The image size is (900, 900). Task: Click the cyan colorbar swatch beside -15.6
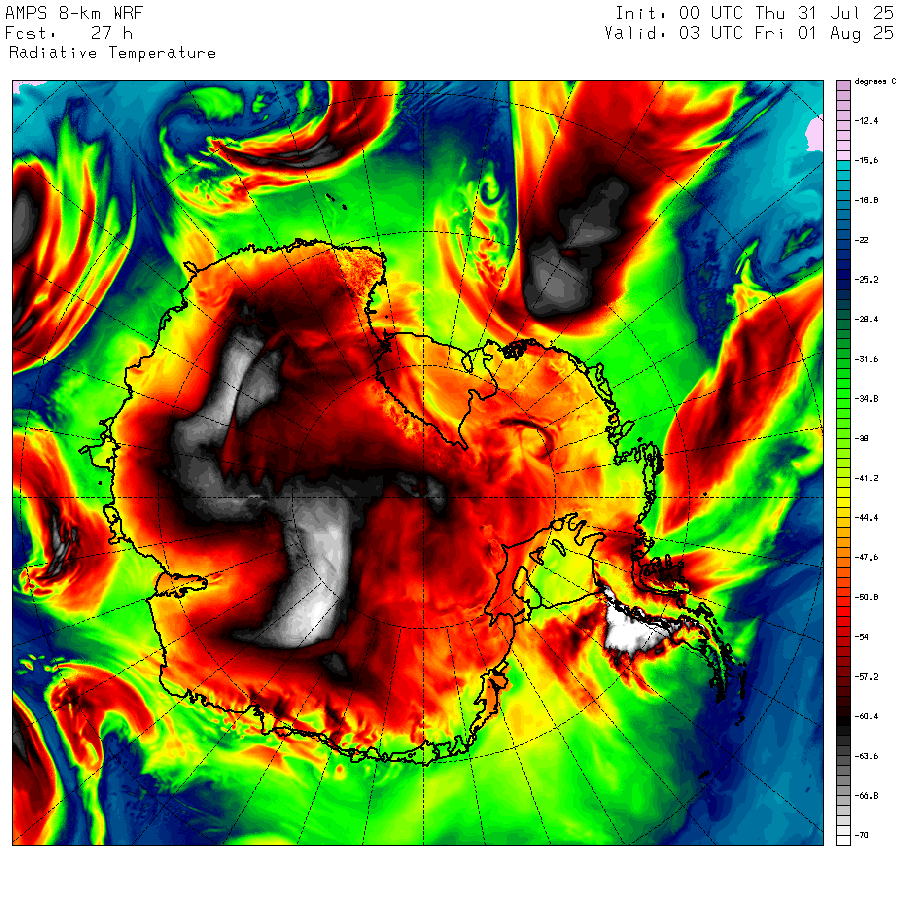pyautogui.click(x=843, y=165)
